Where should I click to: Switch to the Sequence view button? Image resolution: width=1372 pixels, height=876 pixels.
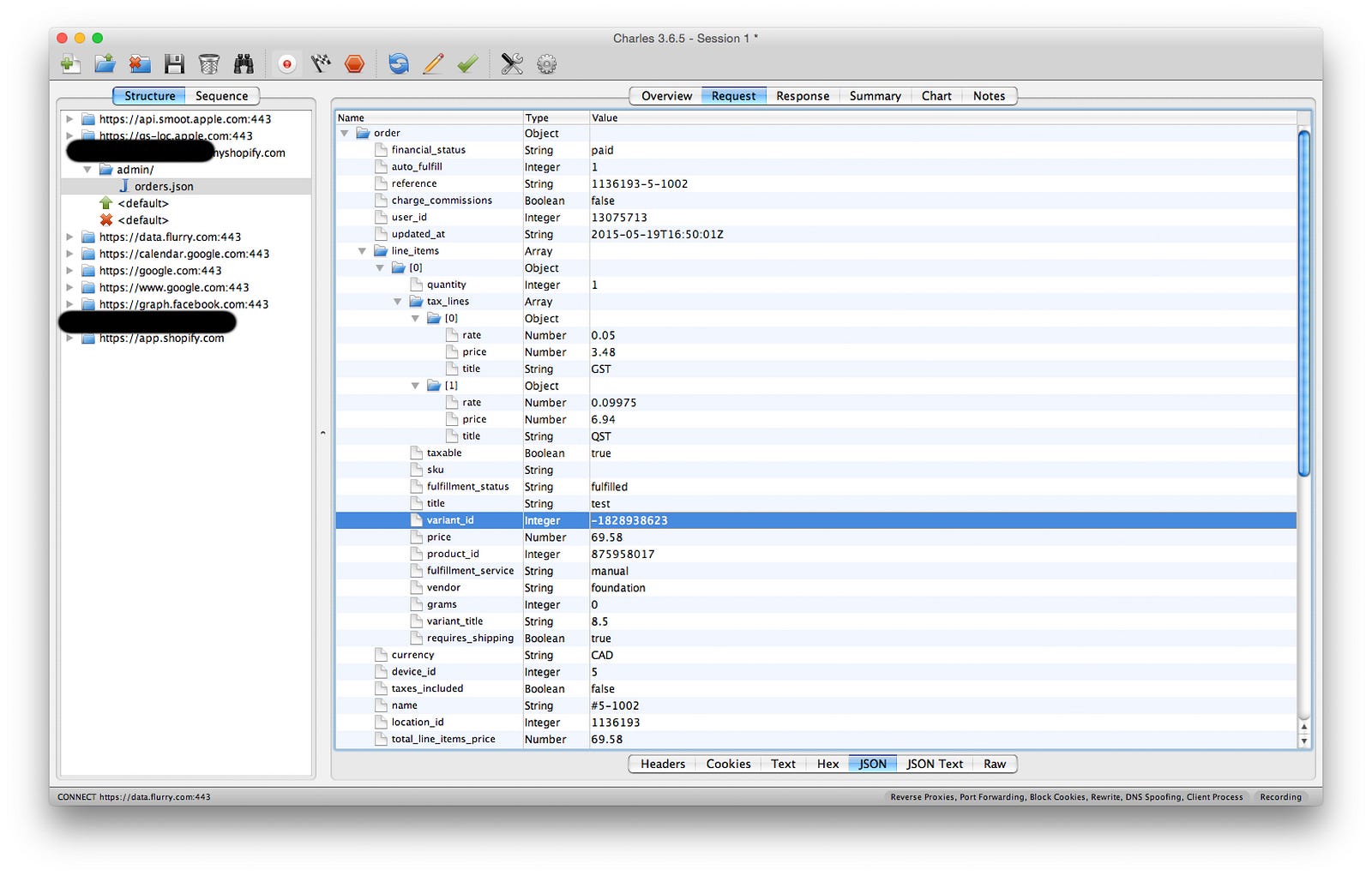pos(221,96)
